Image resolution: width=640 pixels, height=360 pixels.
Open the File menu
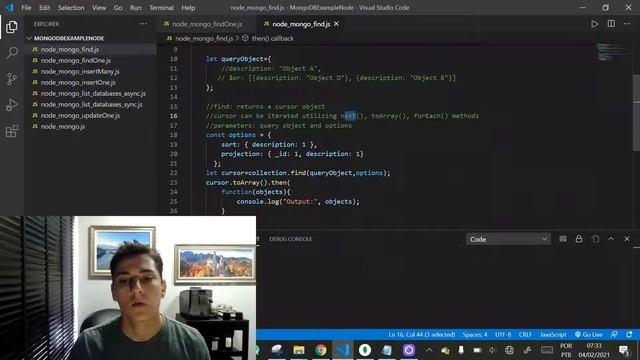click(26, 8)
